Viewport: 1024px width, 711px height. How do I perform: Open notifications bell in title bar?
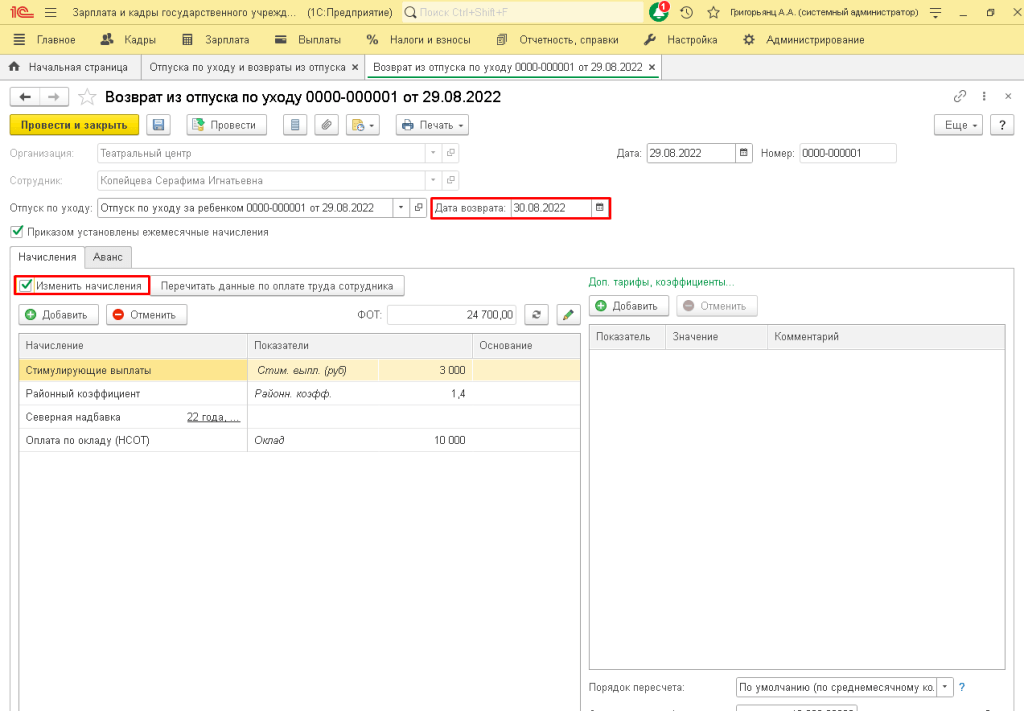(x=658, y=12)
